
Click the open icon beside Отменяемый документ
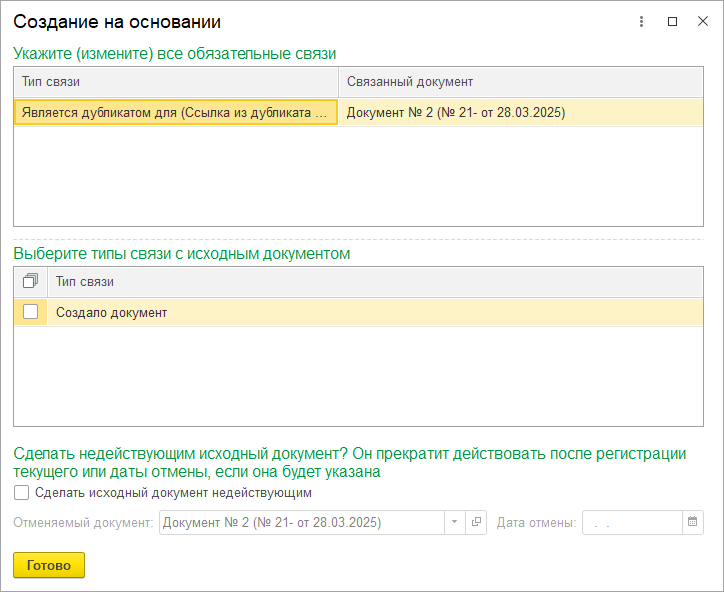pos(476,522)
